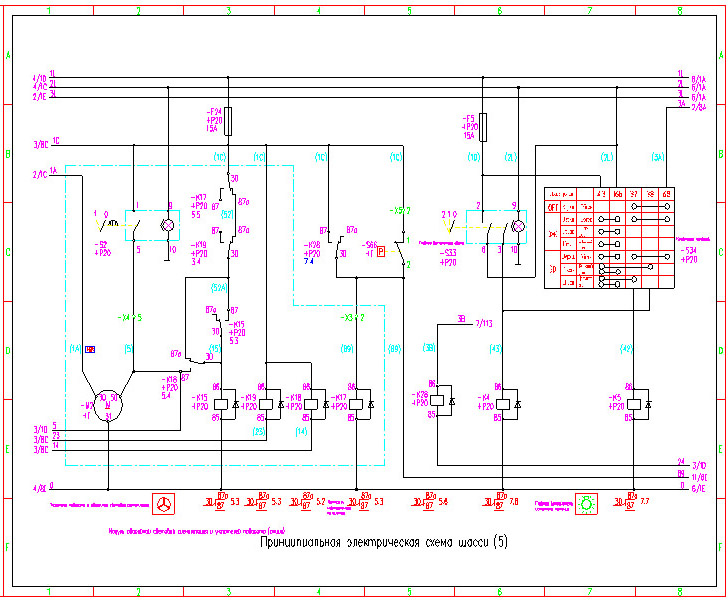Select the M7 motor circle symbol
728x605 pixels.
tap(108, 405)
